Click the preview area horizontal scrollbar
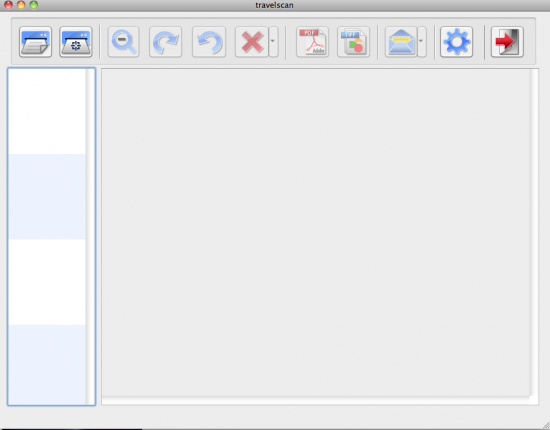Screen dimensions: 550x430 [316, 401]
